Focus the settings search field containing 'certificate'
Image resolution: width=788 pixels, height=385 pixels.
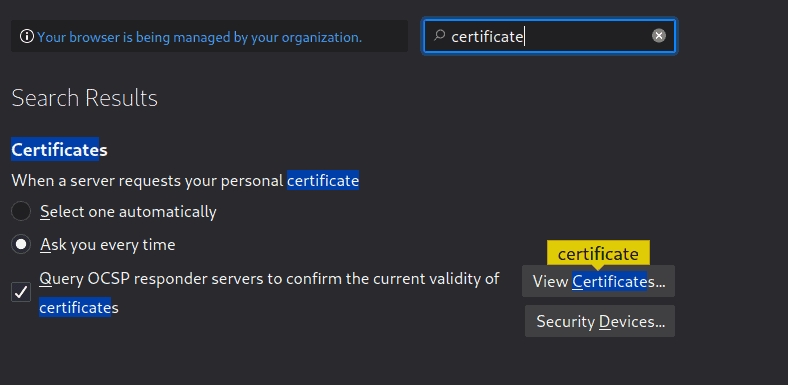click(x=549, y=36)
